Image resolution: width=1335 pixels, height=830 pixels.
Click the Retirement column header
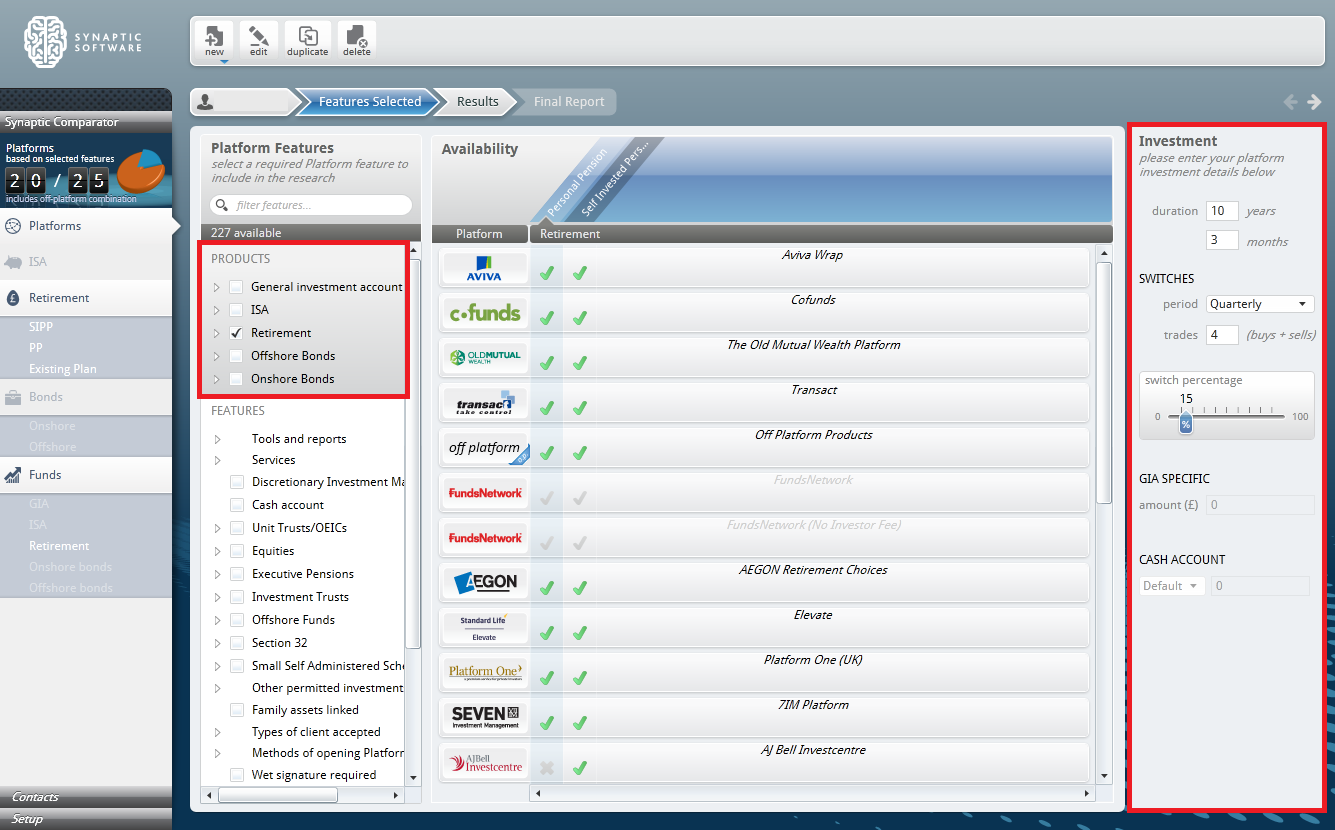(820, 234)
